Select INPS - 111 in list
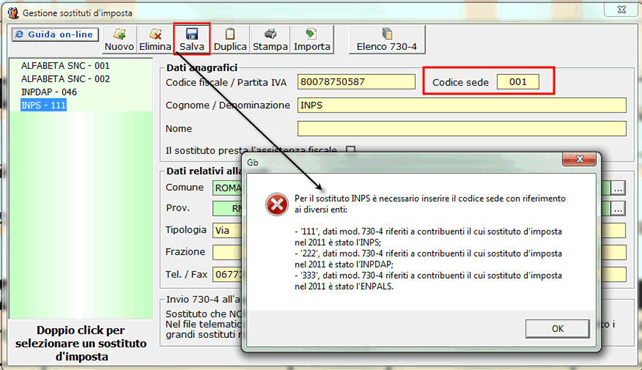The width and height of the screenshot is (642, 370). pos(43,105)
